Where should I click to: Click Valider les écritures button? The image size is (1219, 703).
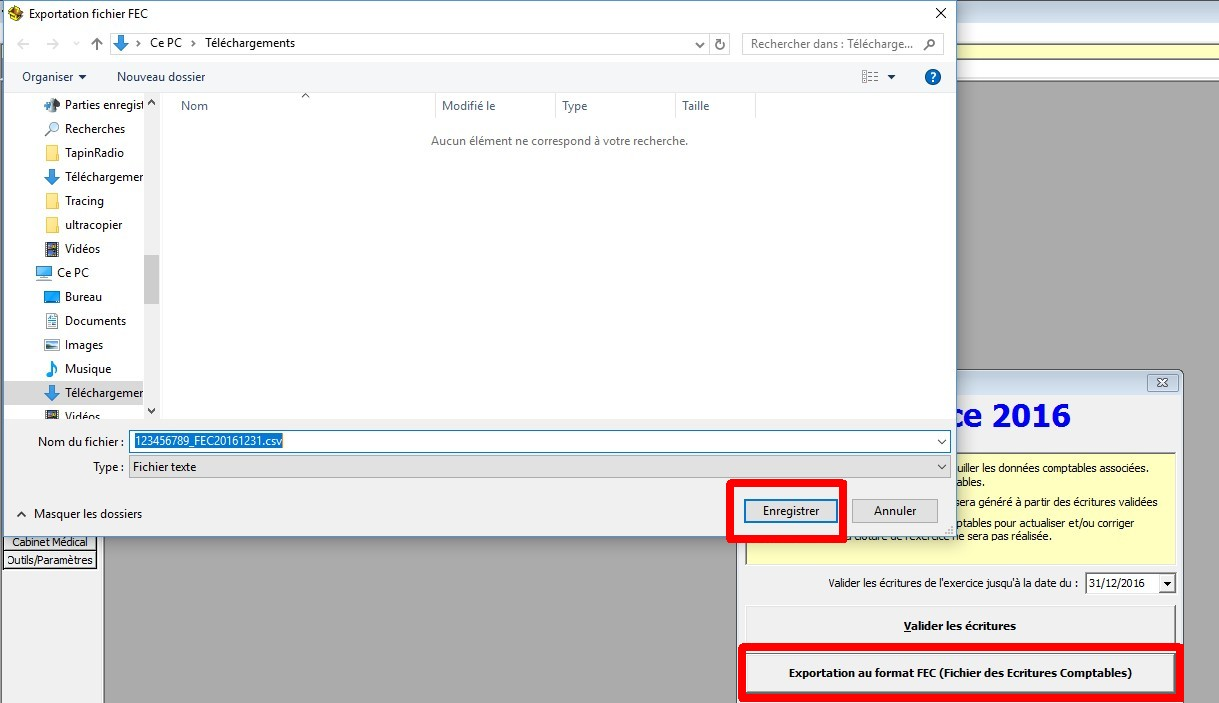click(959, 626)
